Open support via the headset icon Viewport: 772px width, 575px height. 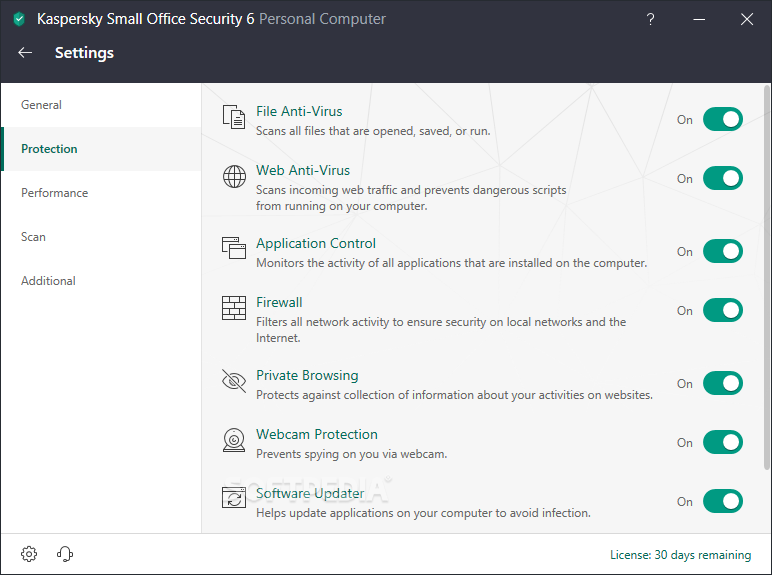click(x=65, y=554)
